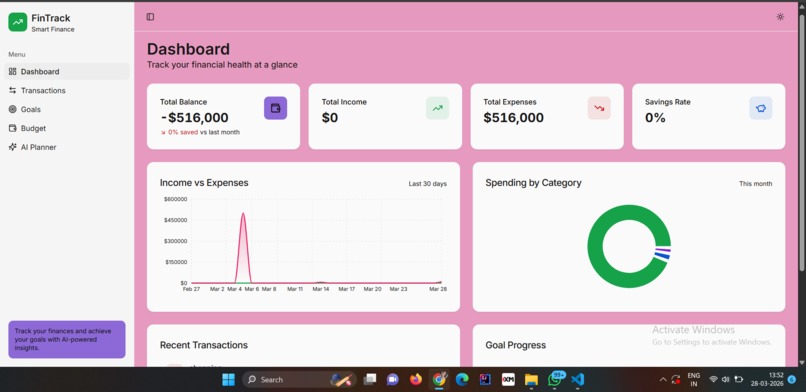The image size is (806, 392).
Task: Click the 'Goal Progress' heading
Action: point(516,345)
